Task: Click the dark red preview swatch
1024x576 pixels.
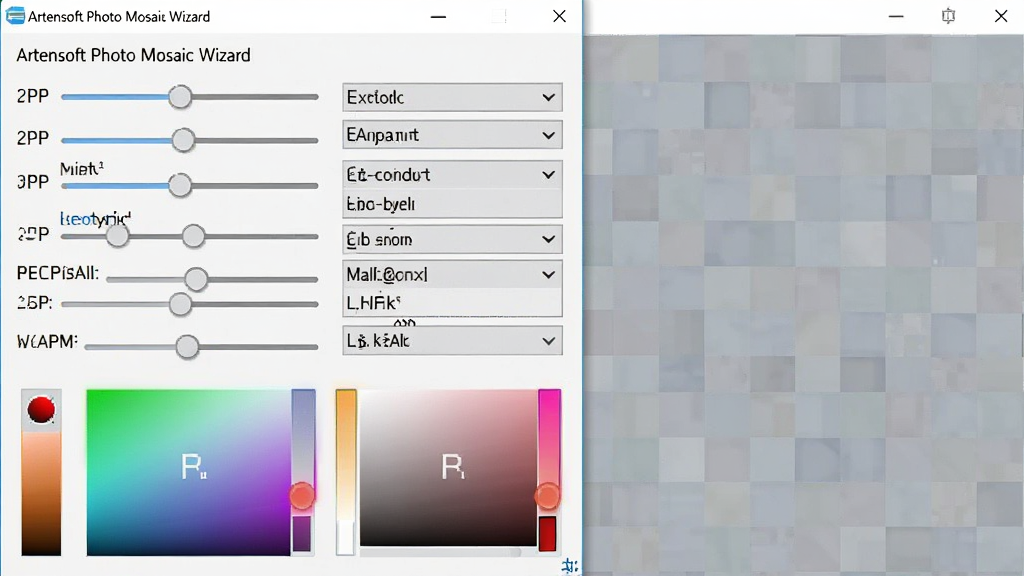Action: tap(547, 534)
